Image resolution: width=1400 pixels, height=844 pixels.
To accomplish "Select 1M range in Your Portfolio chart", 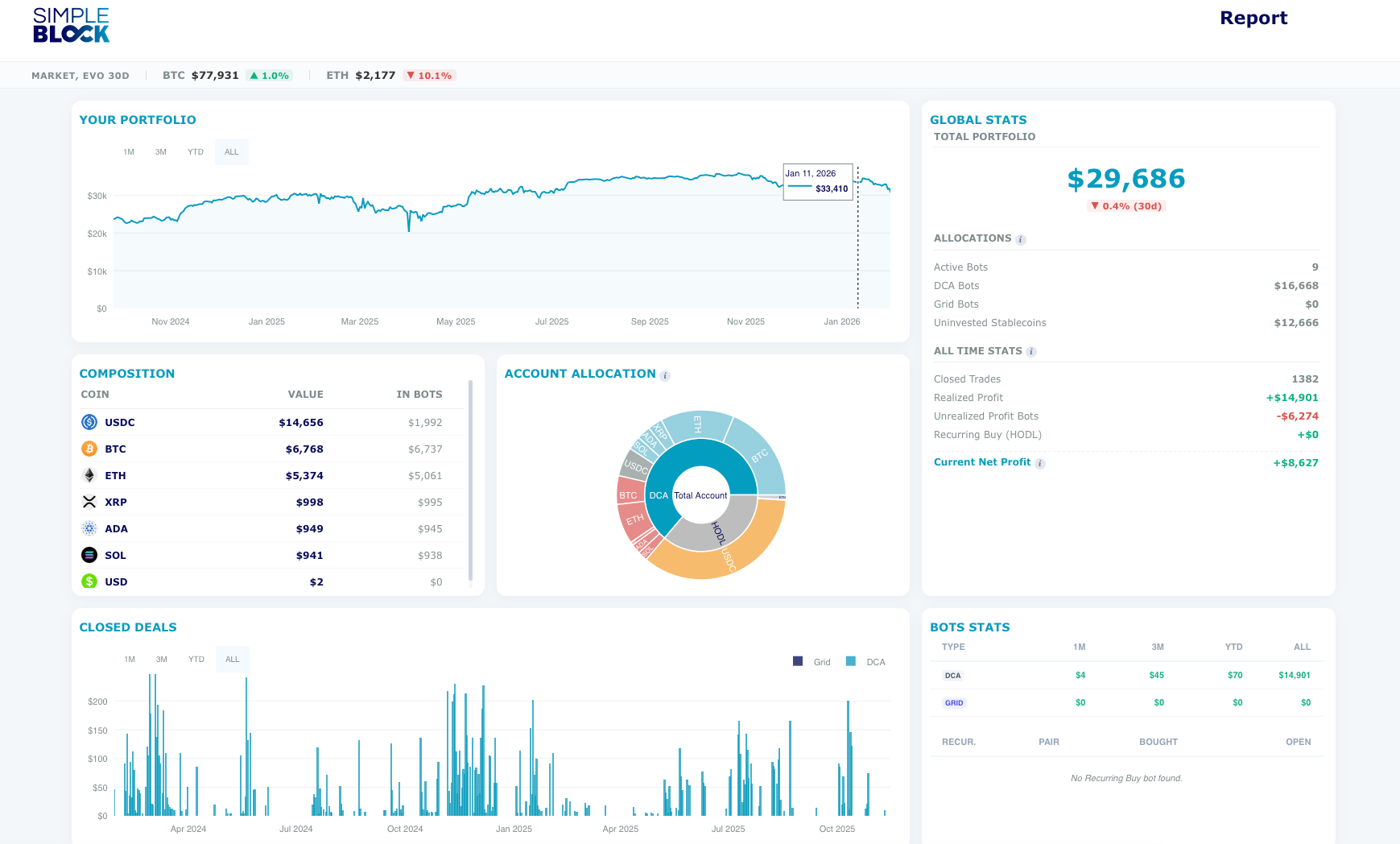I will pos(129,152).
